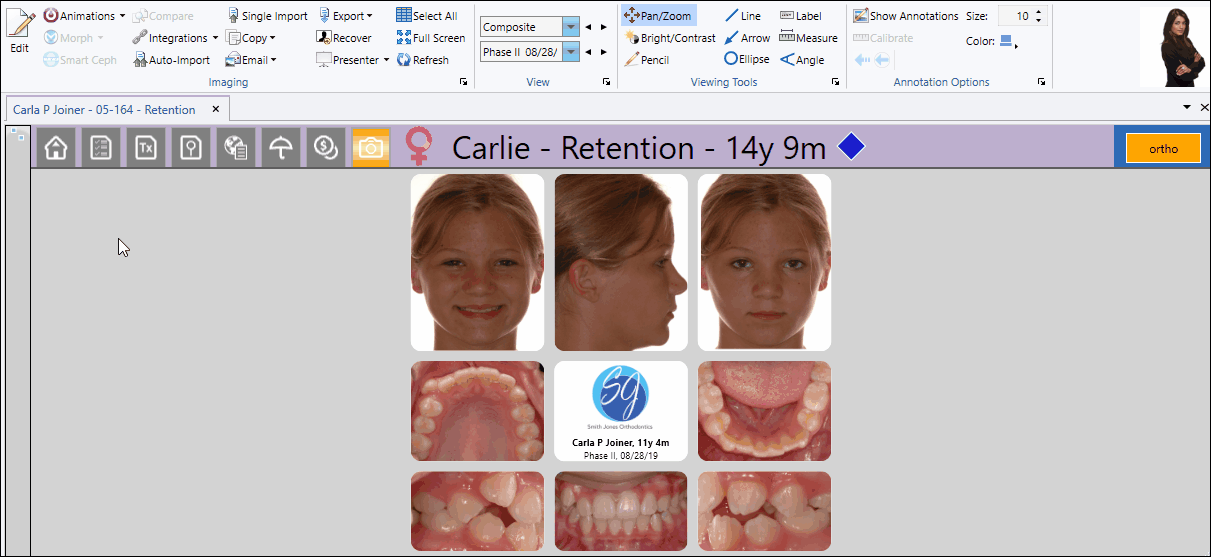This screenshot has height=557, width=1211.
Task: Toggle Show Annotations
Action: pyautogui.click(x=905, y=16)
